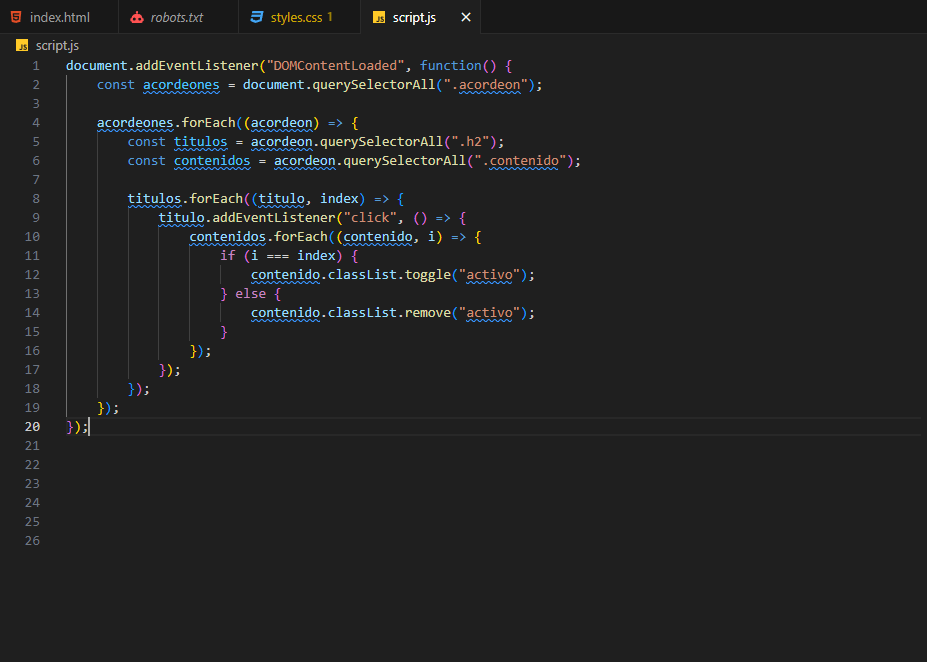
Task: Click the JS icon in the breadcrumb bar
Action: point(23,46)
